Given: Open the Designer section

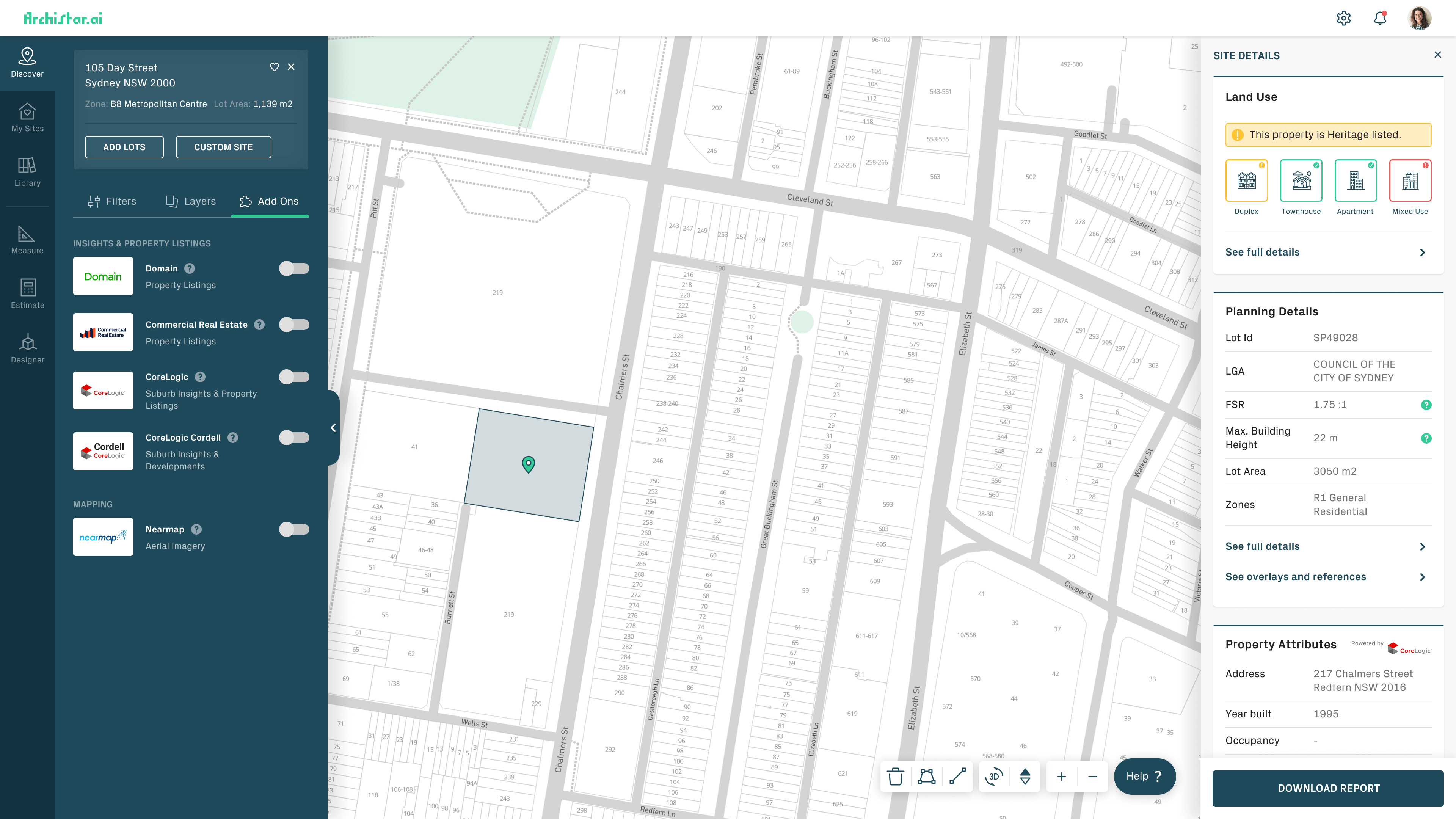Looking at the screenshot, I should (x=27, y=349).
